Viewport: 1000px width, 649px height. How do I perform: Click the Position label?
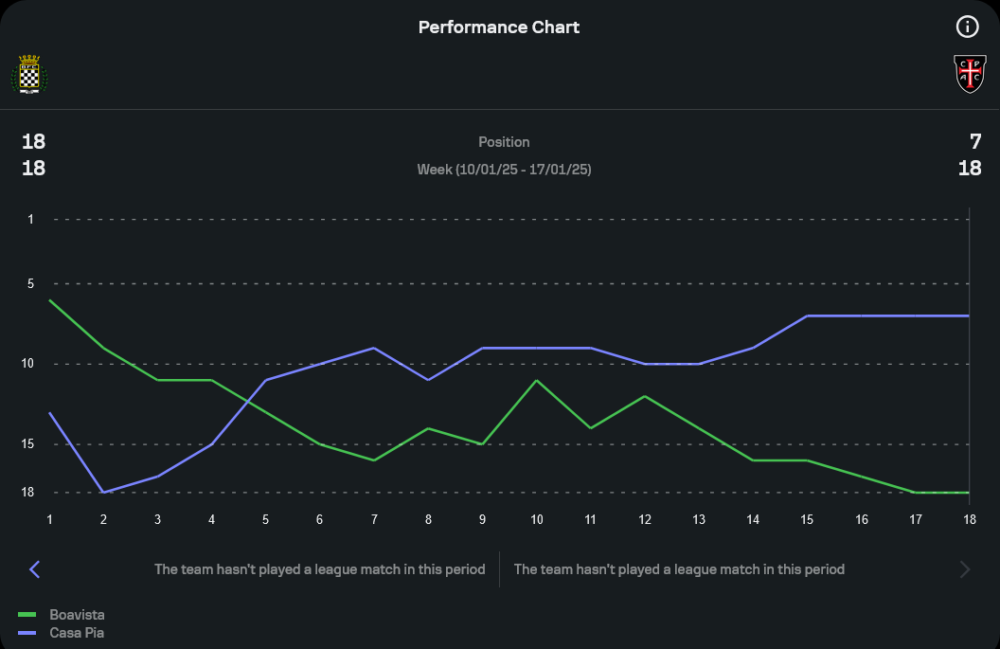504,142
